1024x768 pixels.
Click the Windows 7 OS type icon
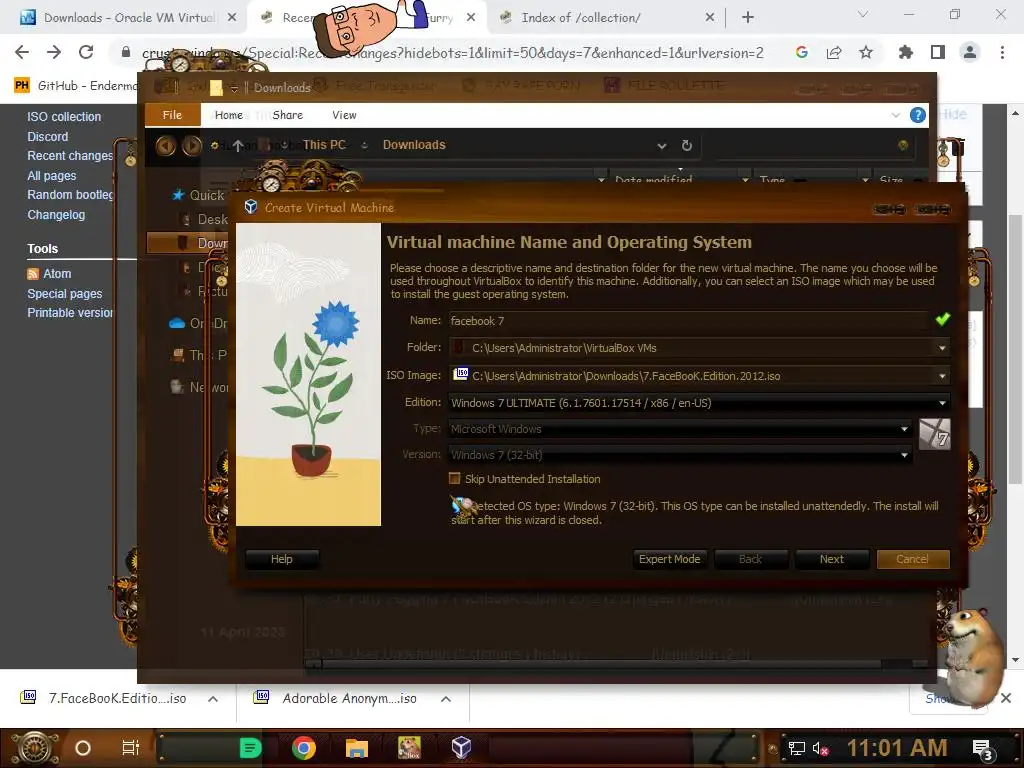coord(935,434)
